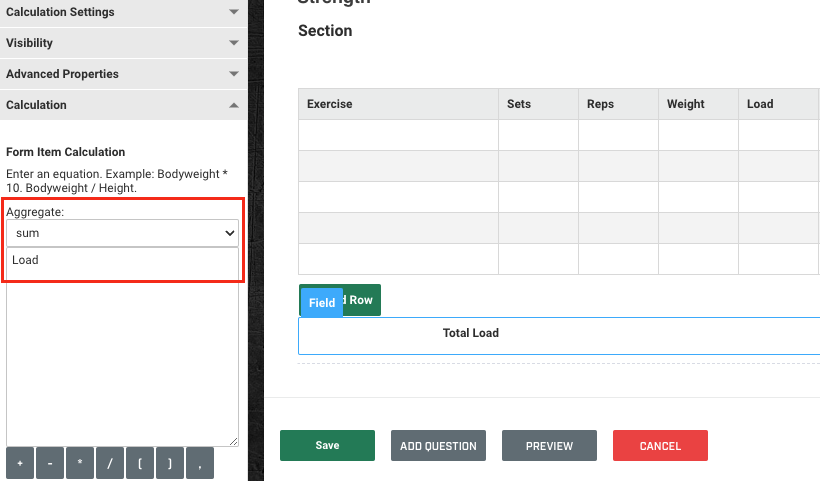Click the red CANCEL button
820x481 pixels.
(x=660, y=446)
